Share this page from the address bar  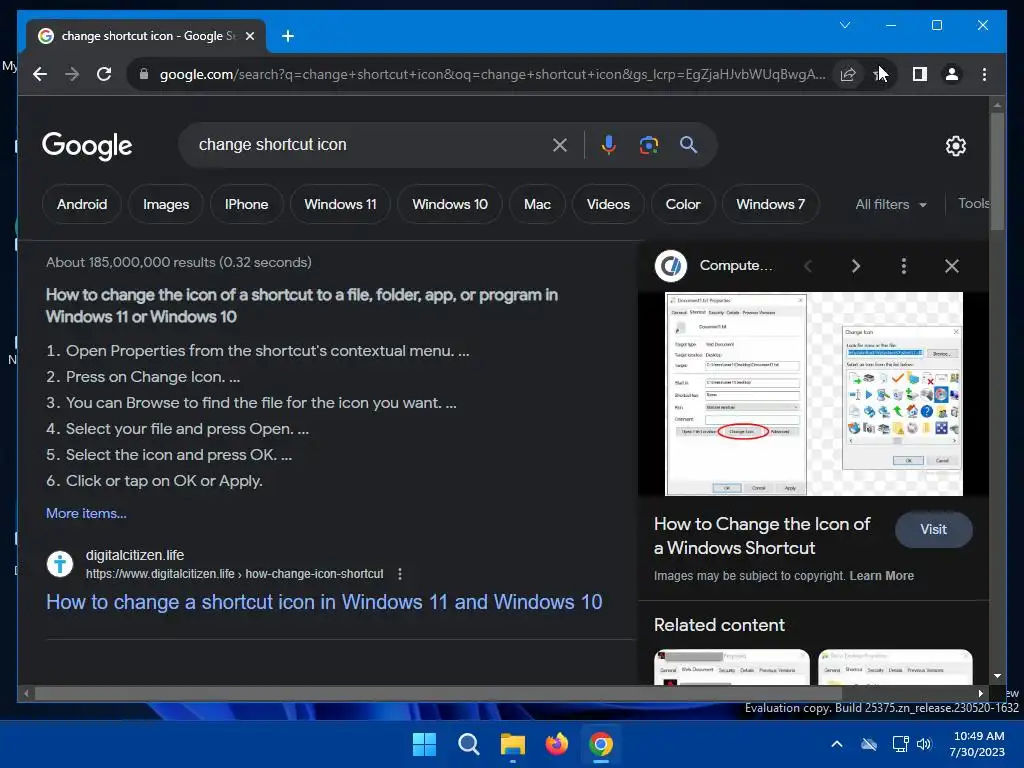[848, 74]
